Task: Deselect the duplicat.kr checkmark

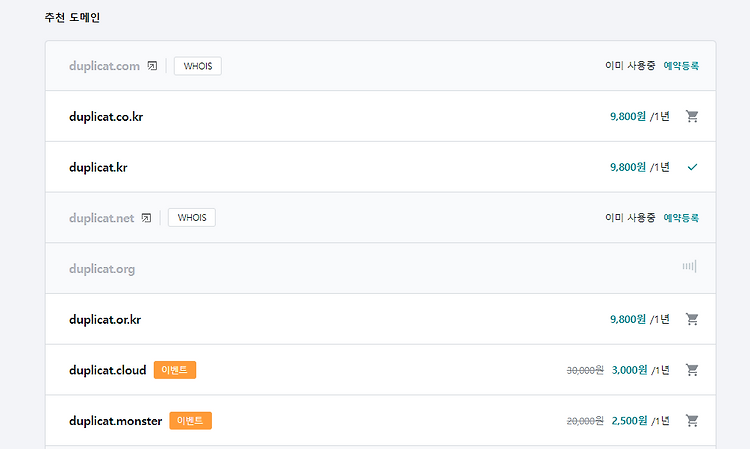Action: [x=692, y=167]
